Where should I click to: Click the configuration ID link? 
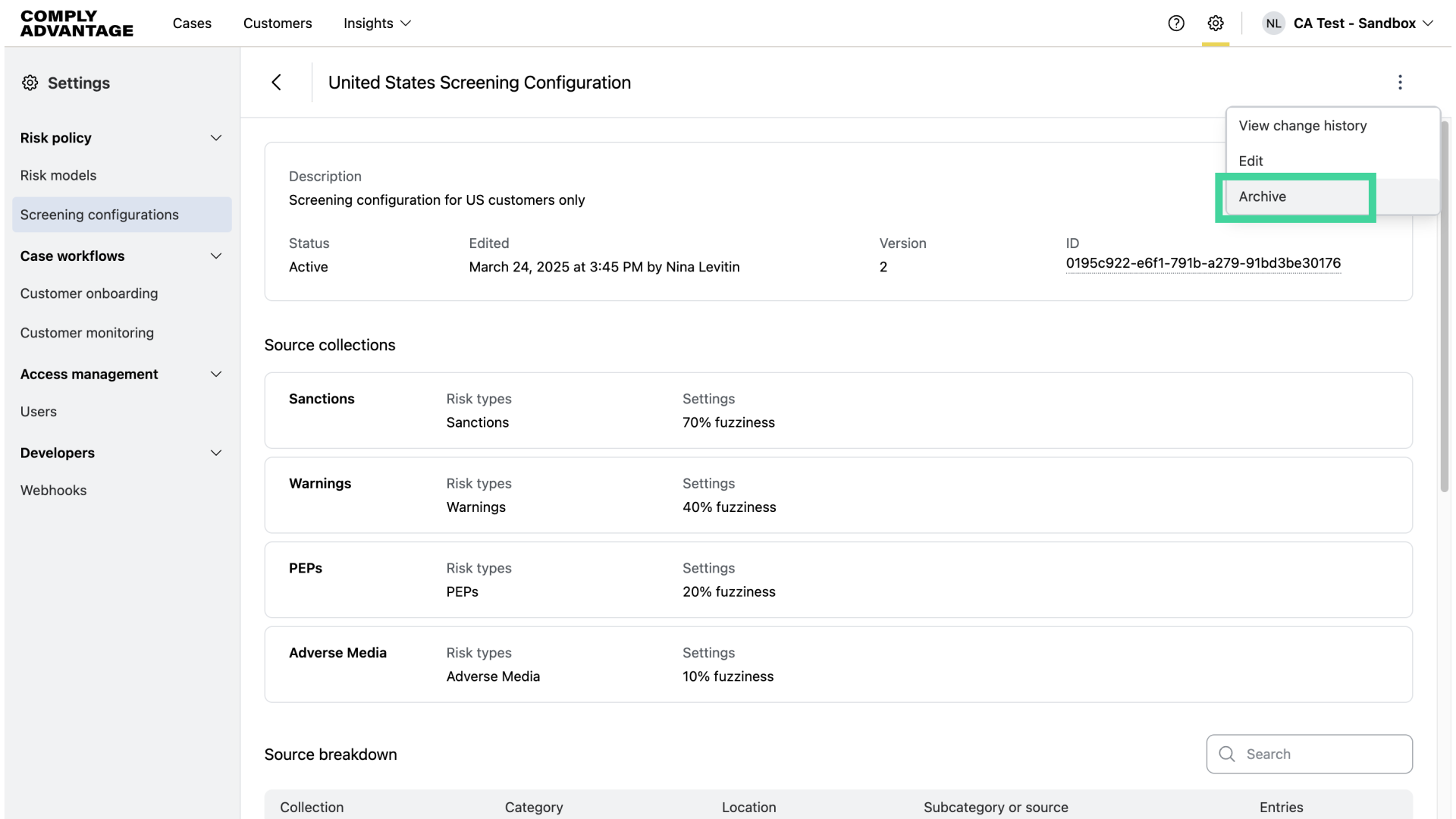(x=1203, y=263)
